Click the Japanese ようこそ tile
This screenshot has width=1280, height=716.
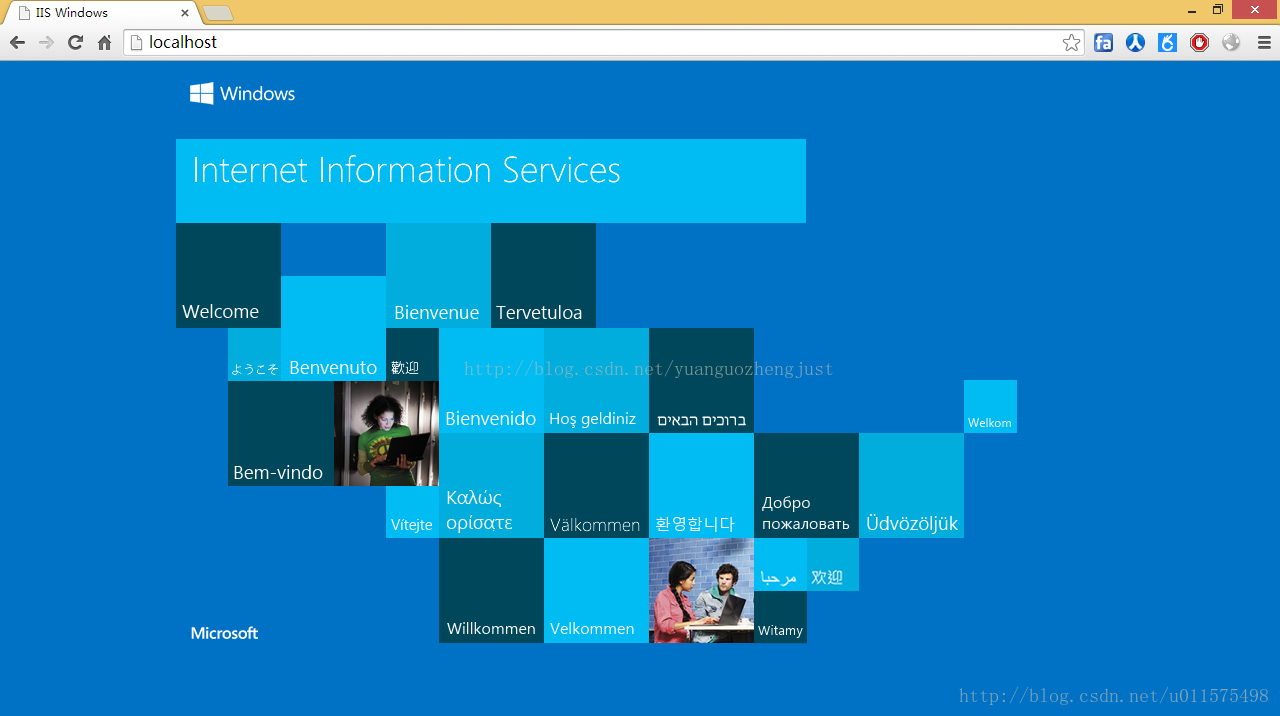pyautogui.click(x=254, y=354)
